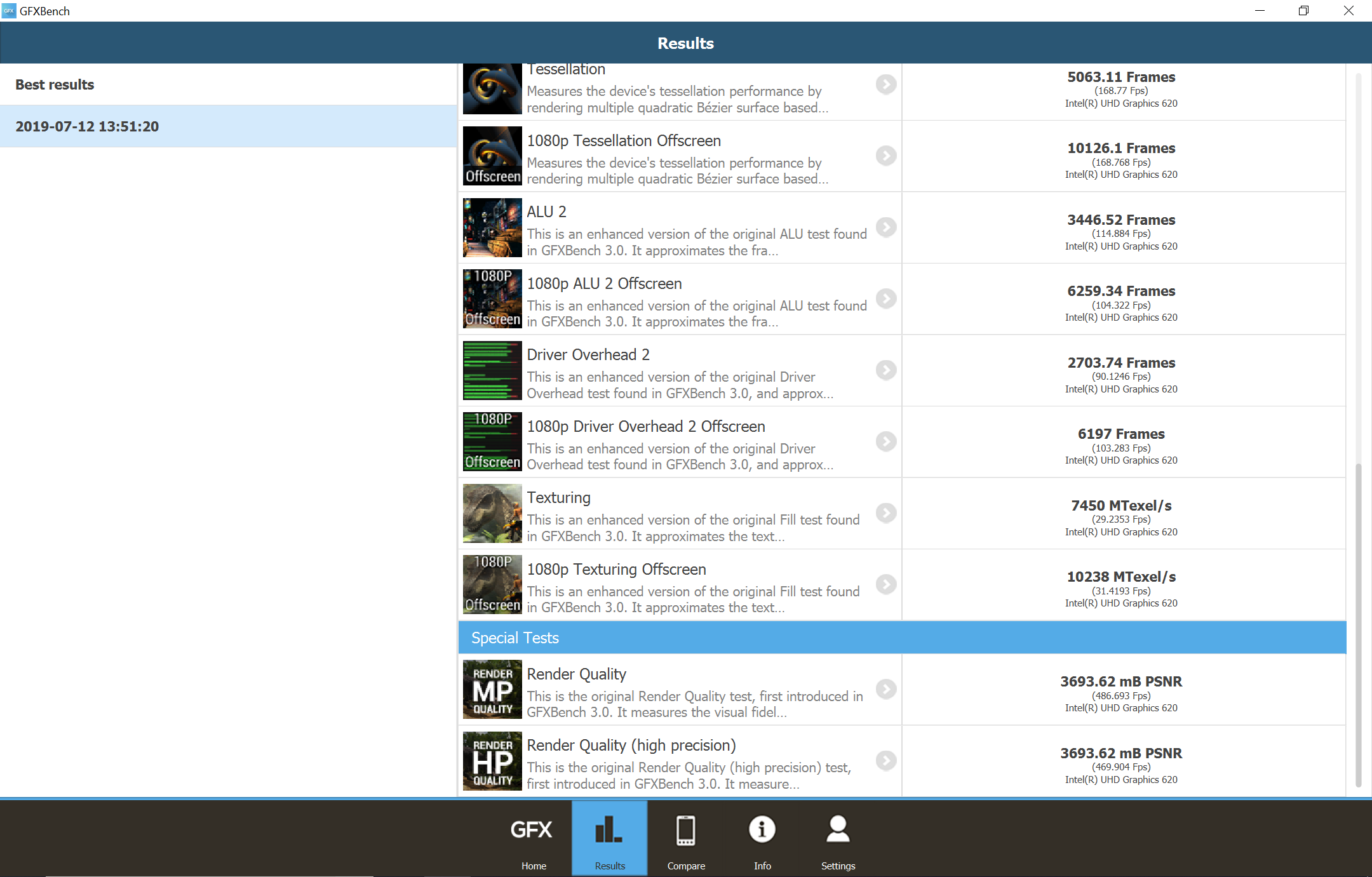Click the results list vertical scrollbar
Image resolution: width=1372 pixels, height=877 pixels.
pyautogui.click(x=1358, y=626)
